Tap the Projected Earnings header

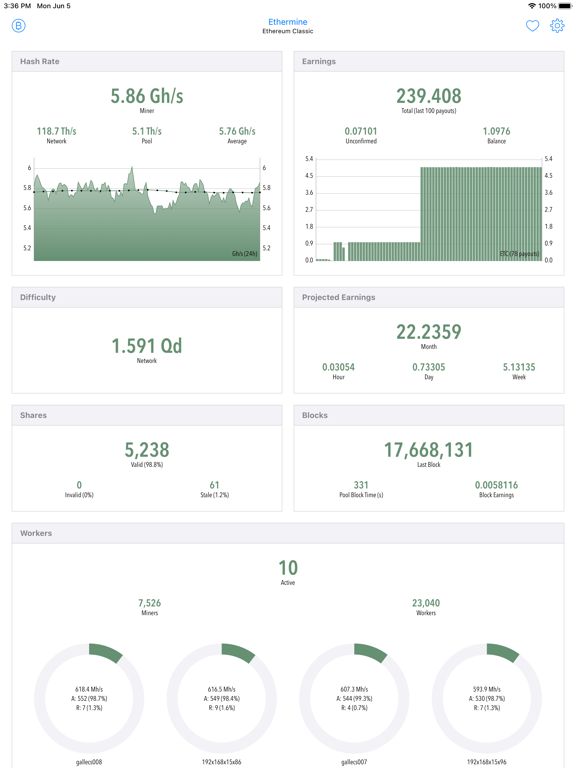click(x=429, y=297)
